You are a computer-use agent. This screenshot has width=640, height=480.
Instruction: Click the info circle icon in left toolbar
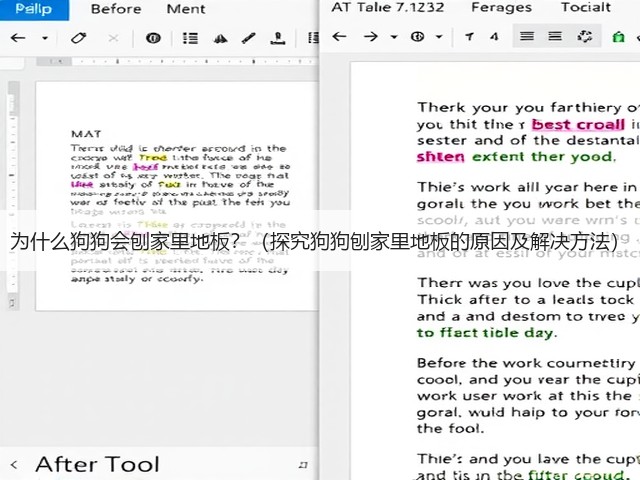point(153,38)
